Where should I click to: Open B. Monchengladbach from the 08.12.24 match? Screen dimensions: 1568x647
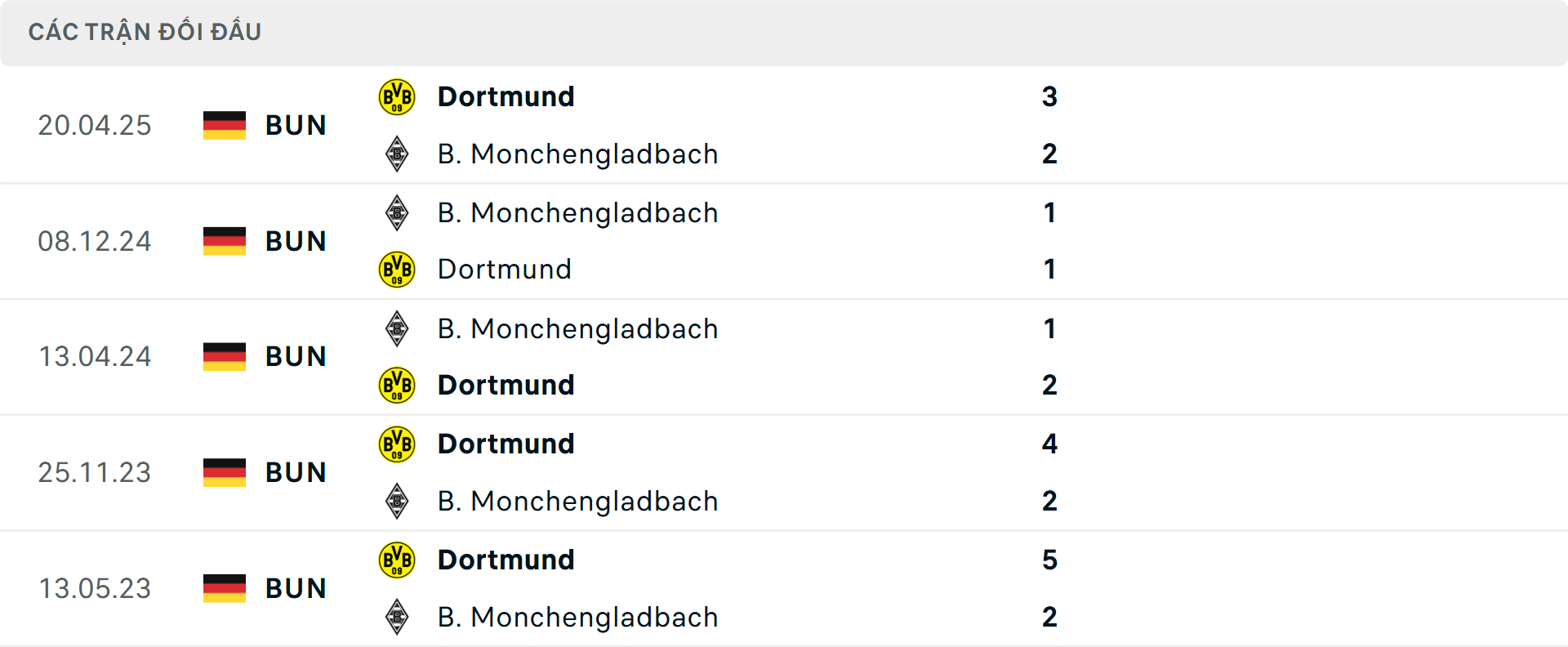point(577,212)
